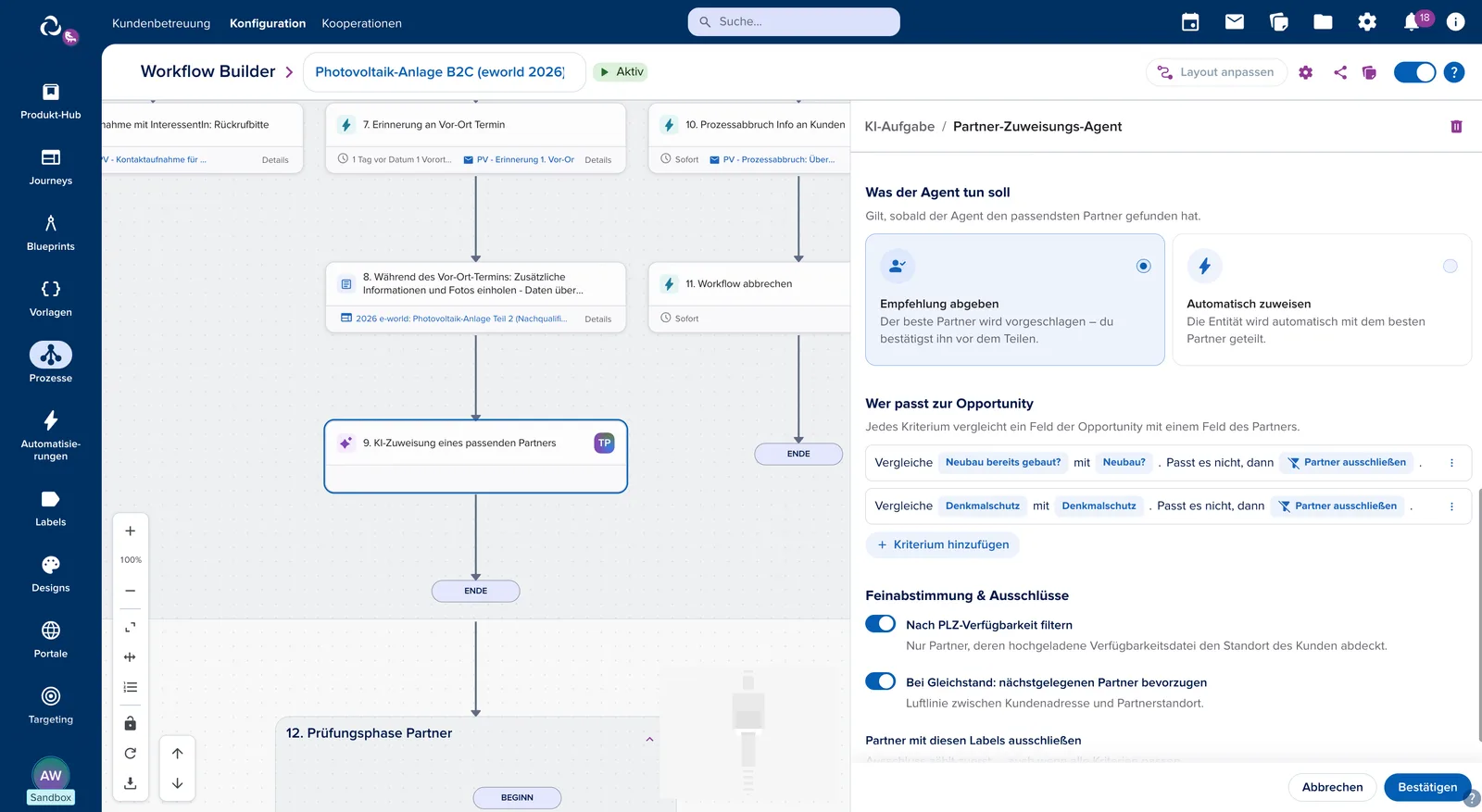This screenshot has width=1482, height=812.
Task: Open the notifications bell with badge 18
Action: pyautogui.click(x=1413, y=21)
